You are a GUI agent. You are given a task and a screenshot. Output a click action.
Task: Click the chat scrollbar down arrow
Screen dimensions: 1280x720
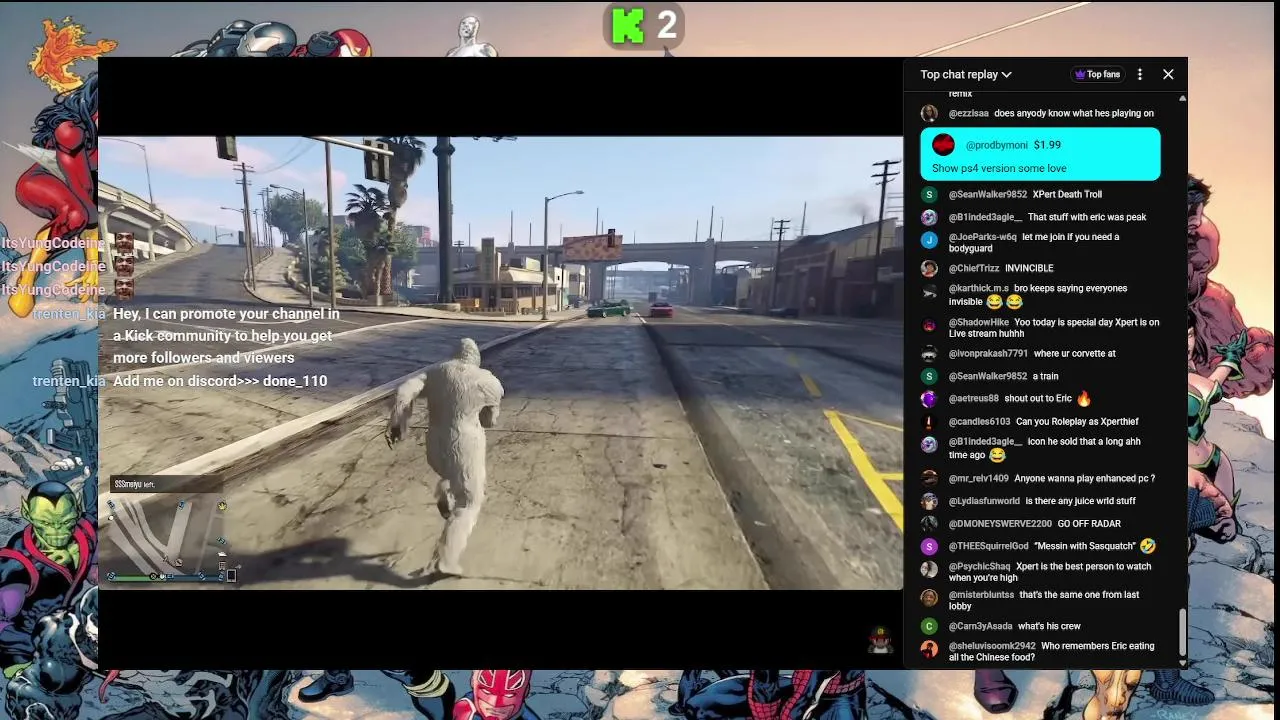pyautogui.click(x=1182, y=662)
